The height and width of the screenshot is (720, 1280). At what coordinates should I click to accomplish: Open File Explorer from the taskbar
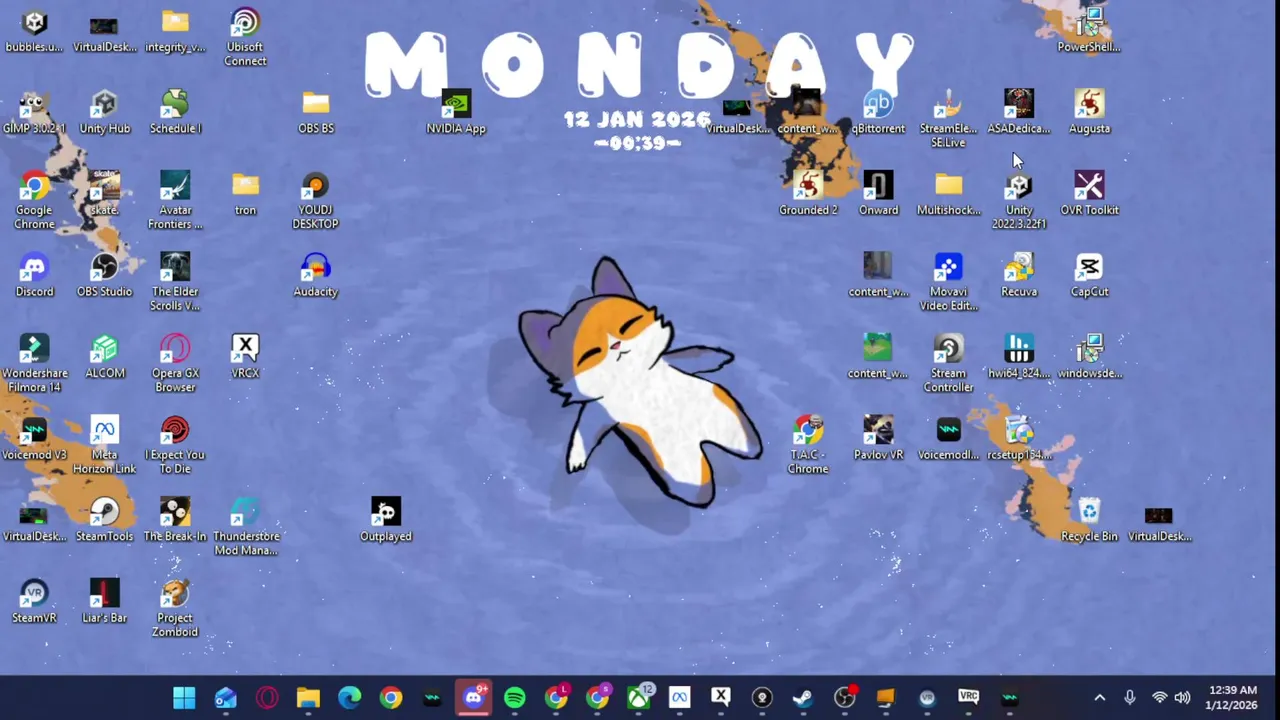308,698
